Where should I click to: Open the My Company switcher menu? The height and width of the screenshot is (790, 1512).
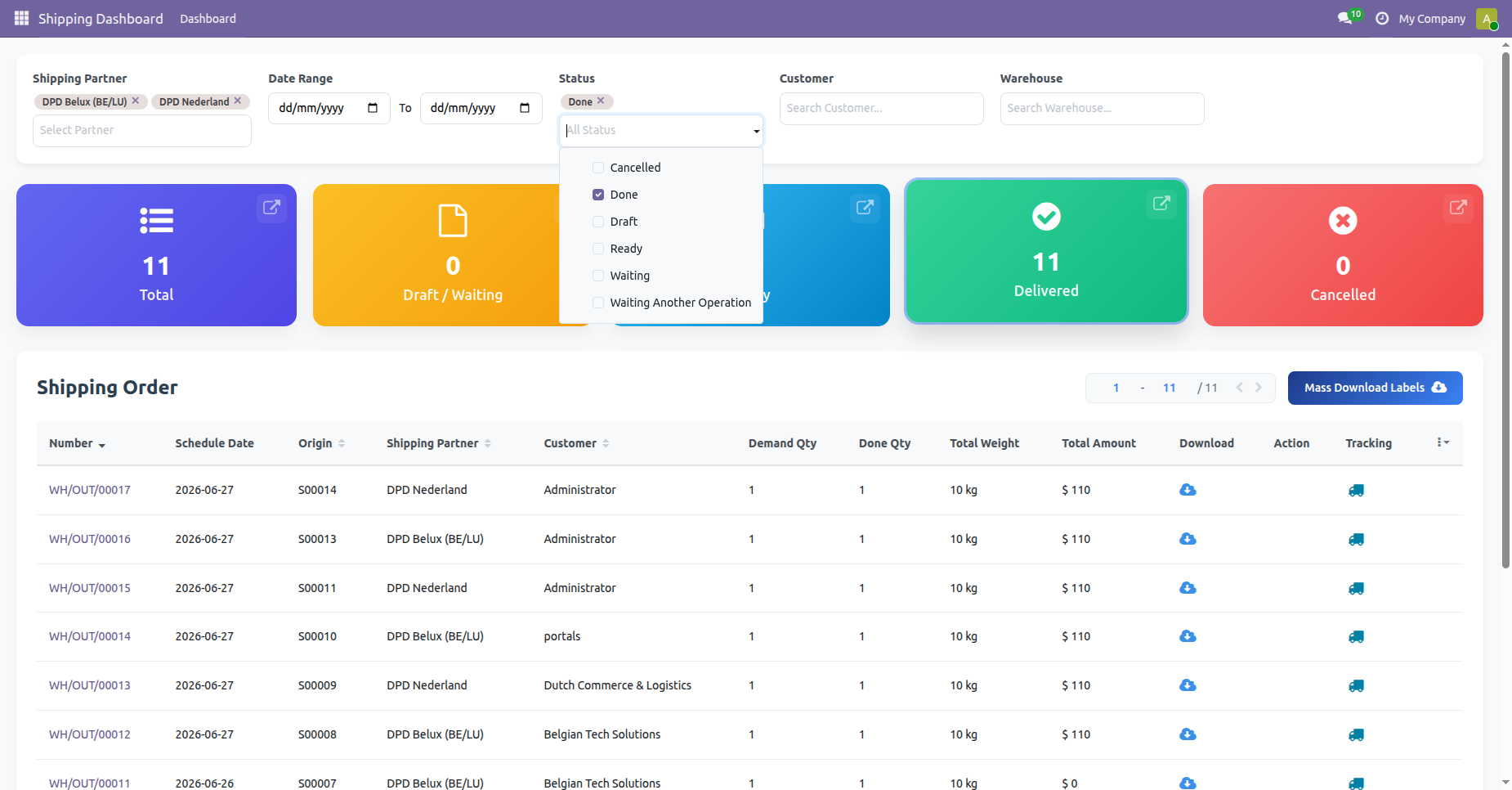point(1432,19)
